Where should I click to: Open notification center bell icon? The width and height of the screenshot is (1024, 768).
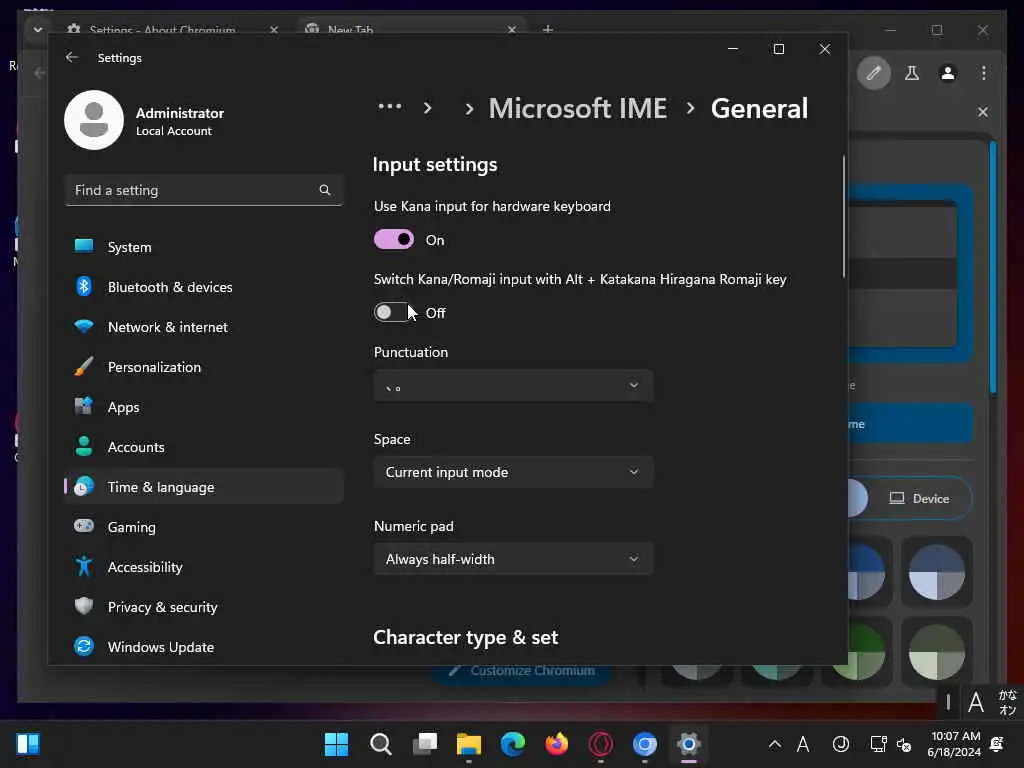point(997,744)
